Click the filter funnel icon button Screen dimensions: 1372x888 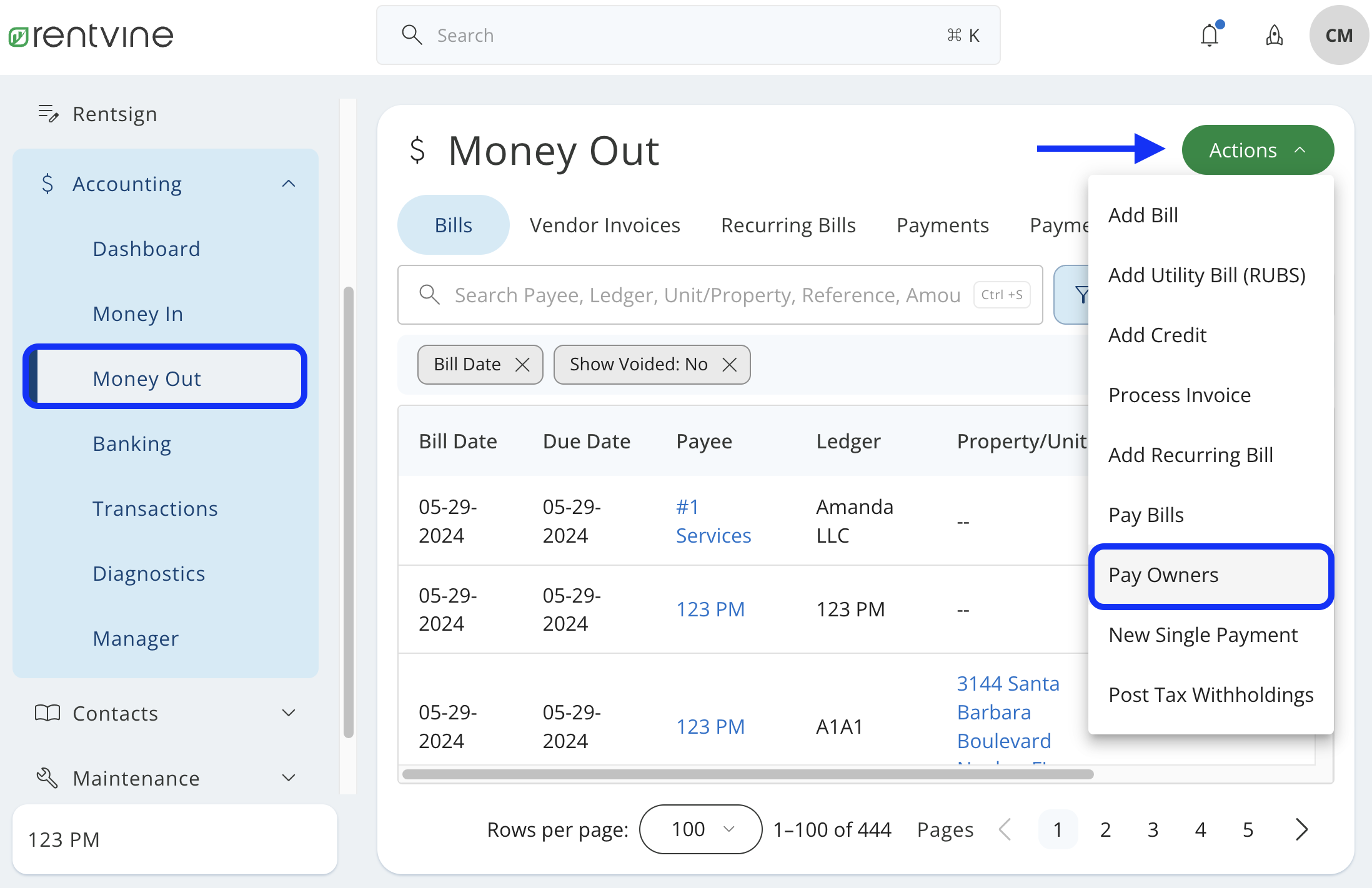tap(1080, 295)
